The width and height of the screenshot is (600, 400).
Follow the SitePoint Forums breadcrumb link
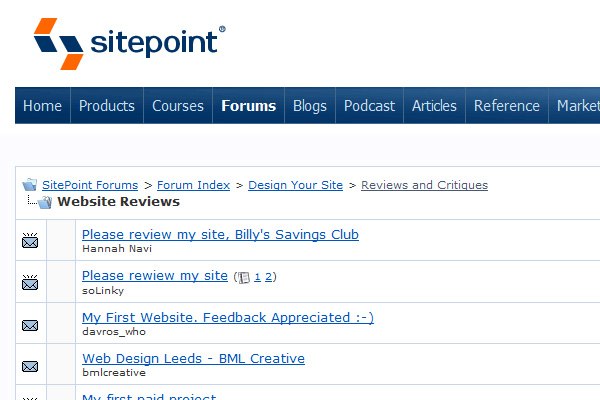coord(90,185)
